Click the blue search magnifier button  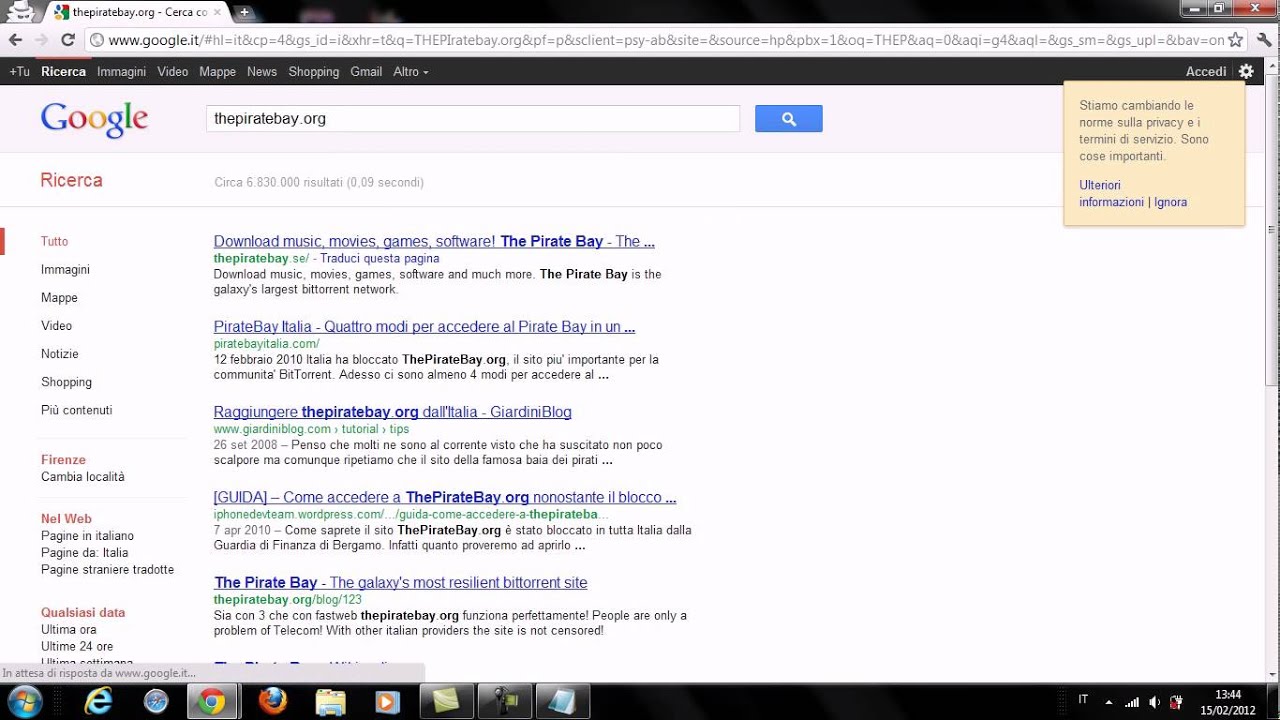pyautogui.click(x=788, y=119)
